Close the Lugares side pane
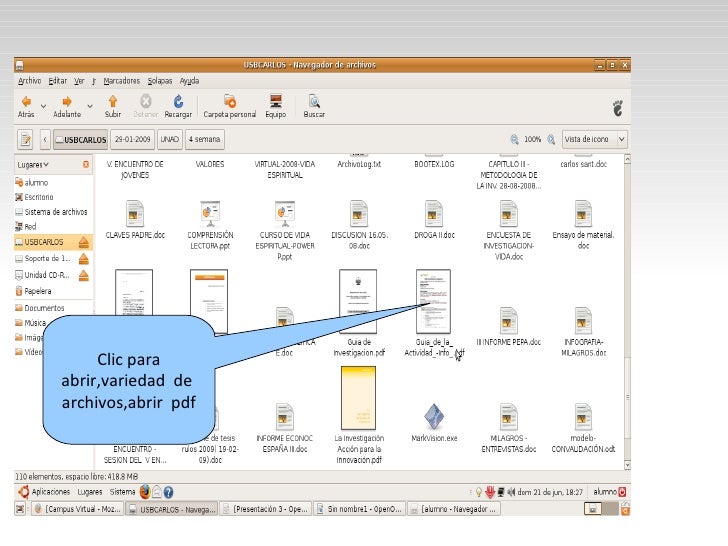Viewport: 728px width, 546px height. pyautogui.click(x=86, y=164)
